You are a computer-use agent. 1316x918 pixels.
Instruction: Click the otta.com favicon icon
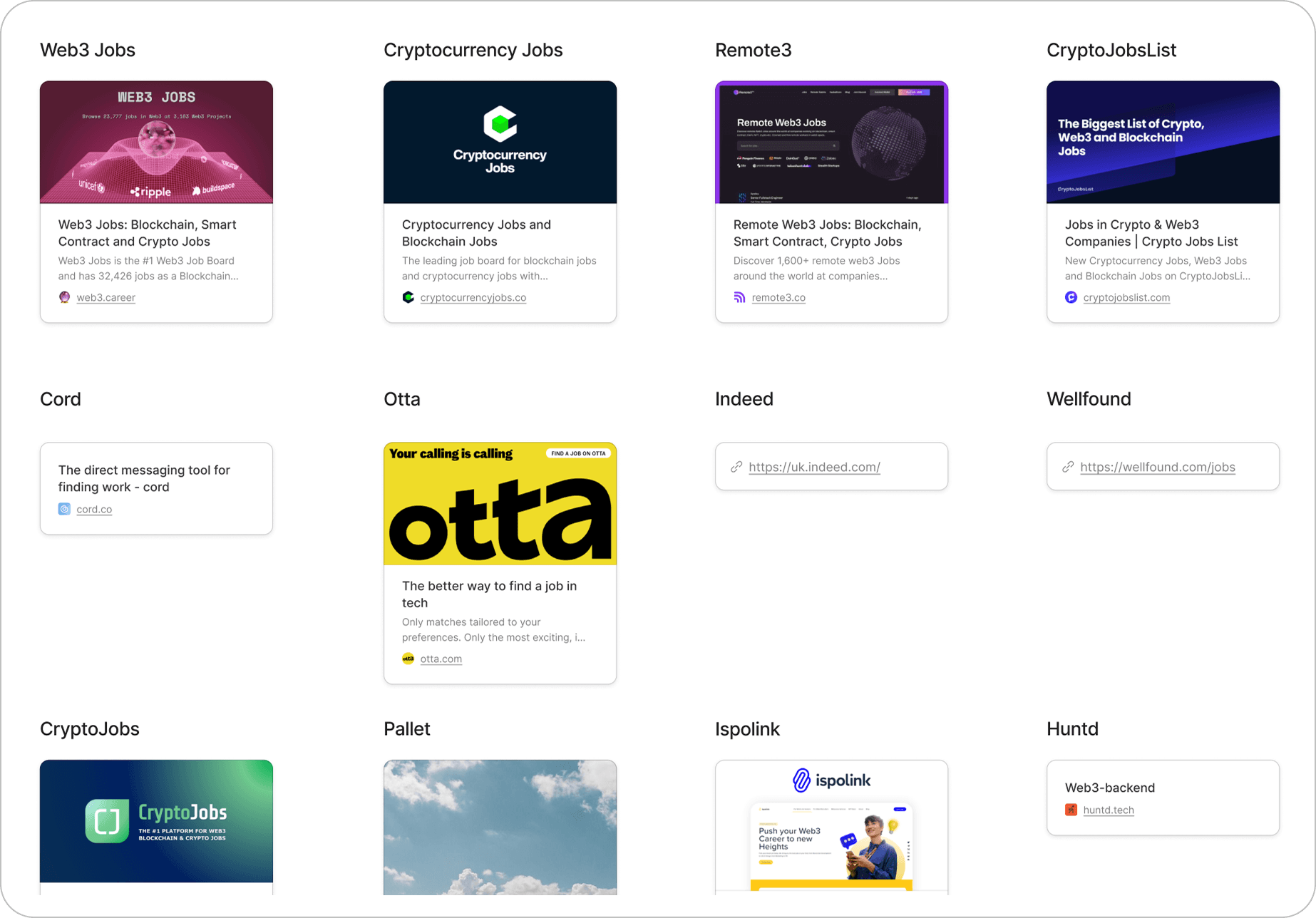tap(408, 659)
